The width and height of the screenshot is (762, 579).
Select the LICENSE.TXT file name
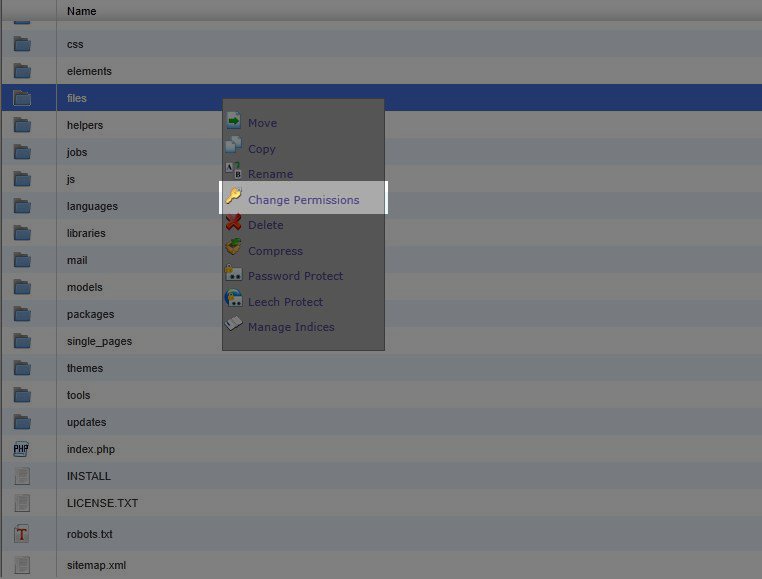point(103,503)
